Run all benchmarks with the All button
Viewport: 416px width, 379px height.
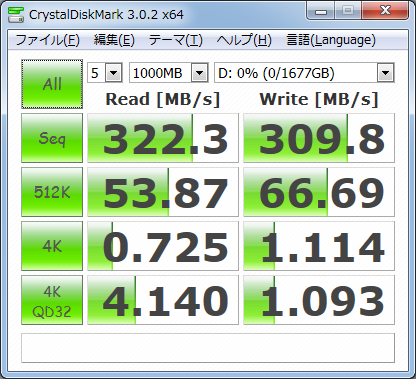52,84
